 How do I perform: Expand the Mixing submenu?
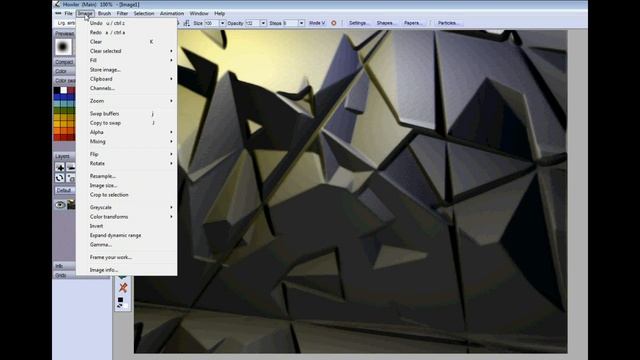click(127, 142)
